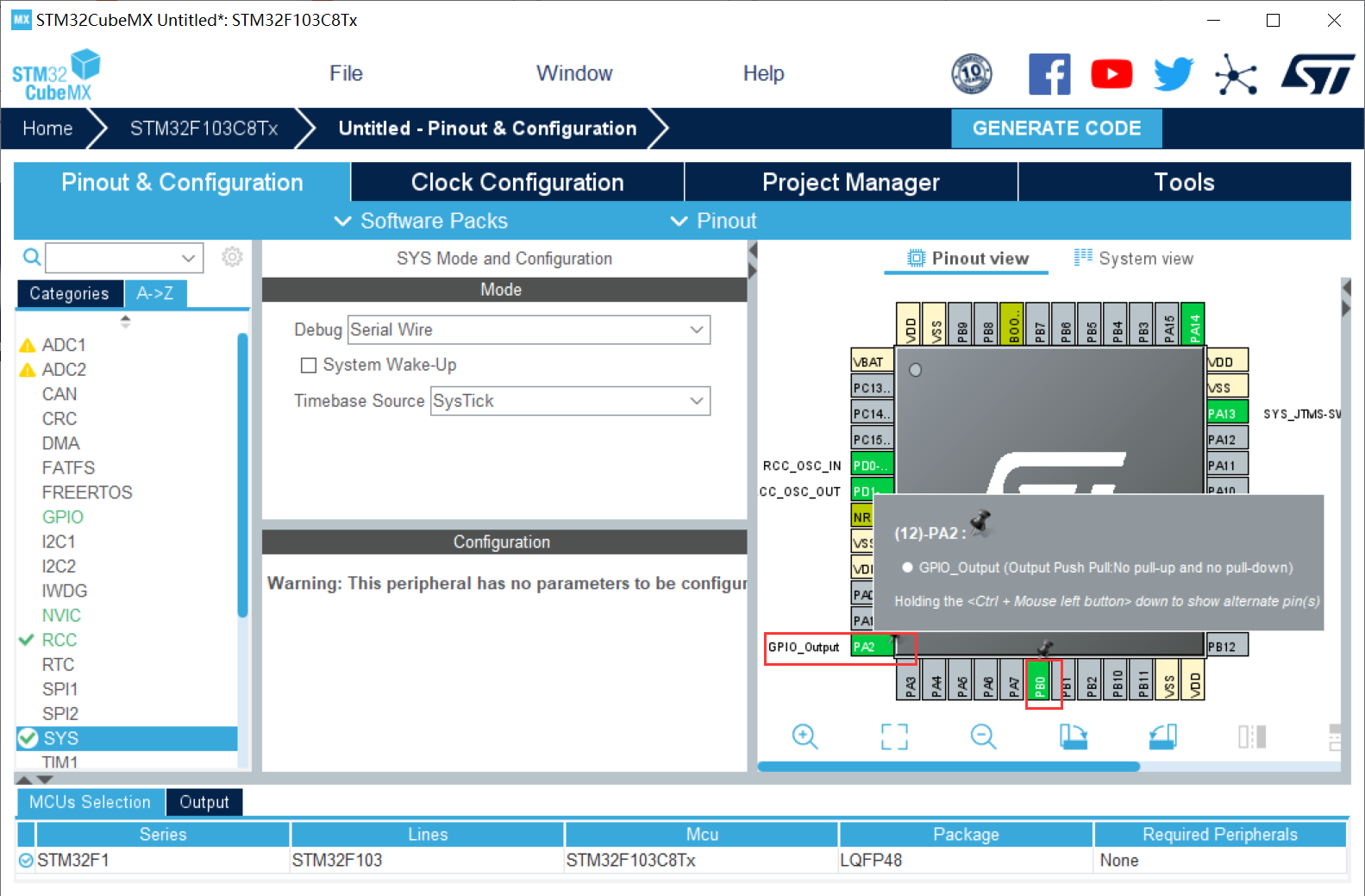Click the PC13 pin
1365x896 pixels.
coord(872,388)
